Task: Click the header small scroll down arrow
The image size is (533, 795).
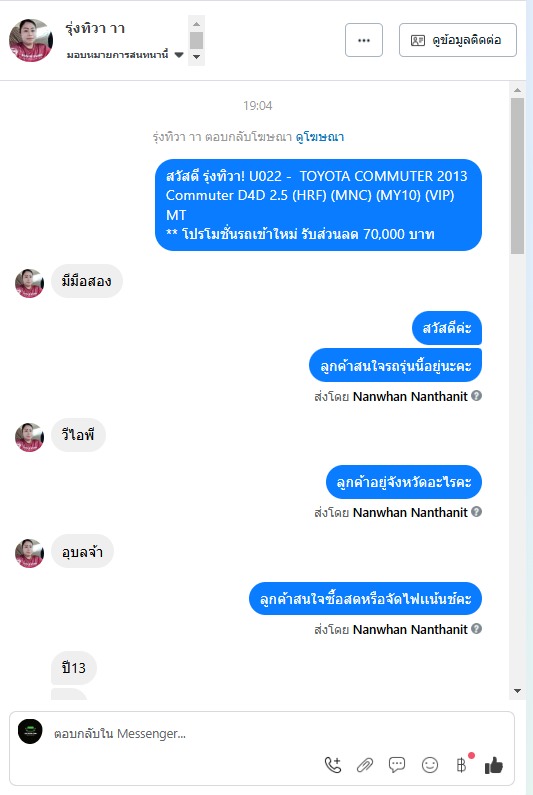Action: [x=197, y=57]
